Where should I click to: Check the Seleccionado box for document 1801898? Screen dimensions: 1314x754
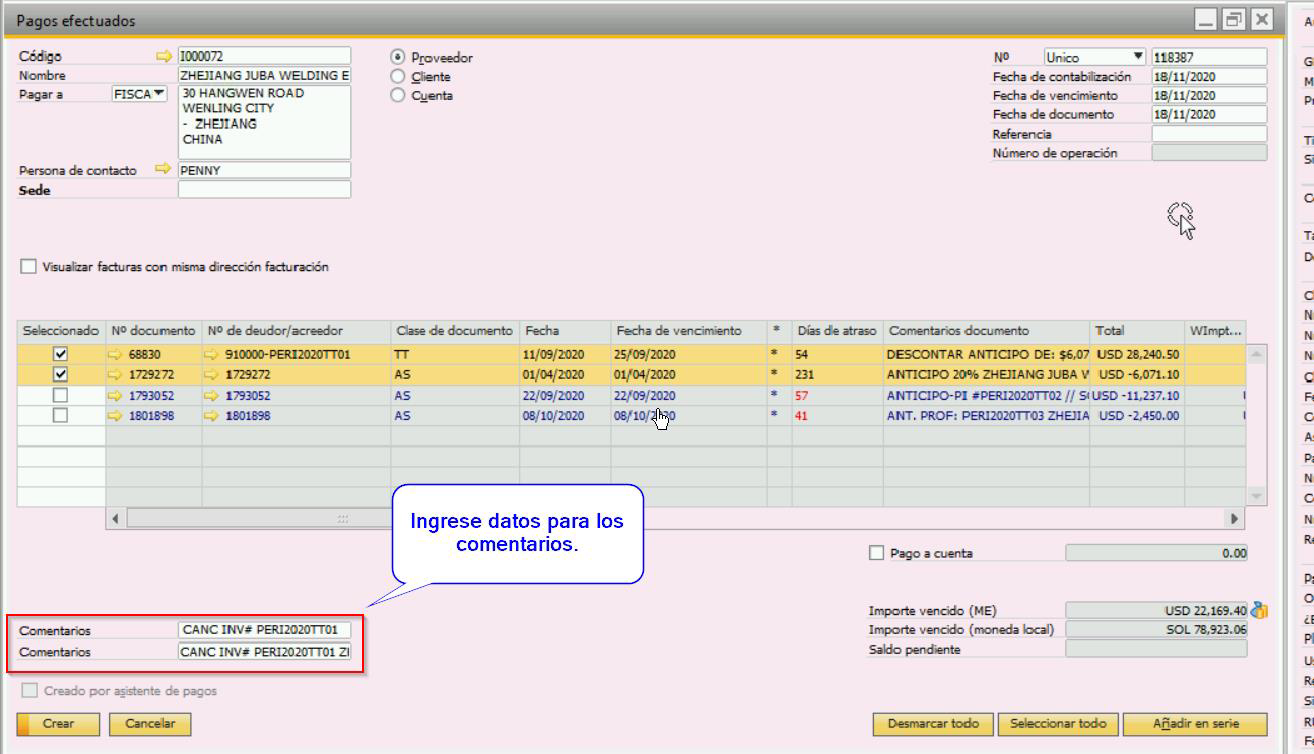coord(60,416)
